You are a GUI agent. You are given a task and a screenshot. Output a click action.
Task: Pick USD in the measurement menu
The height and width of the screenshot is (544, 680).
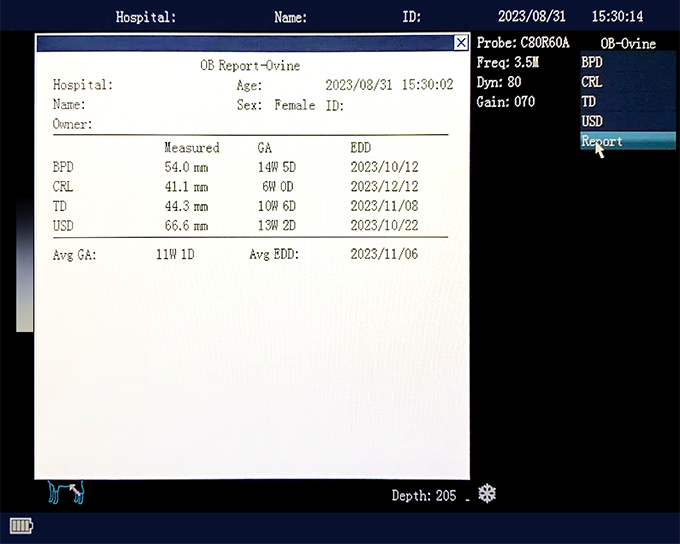coord(592,121)
